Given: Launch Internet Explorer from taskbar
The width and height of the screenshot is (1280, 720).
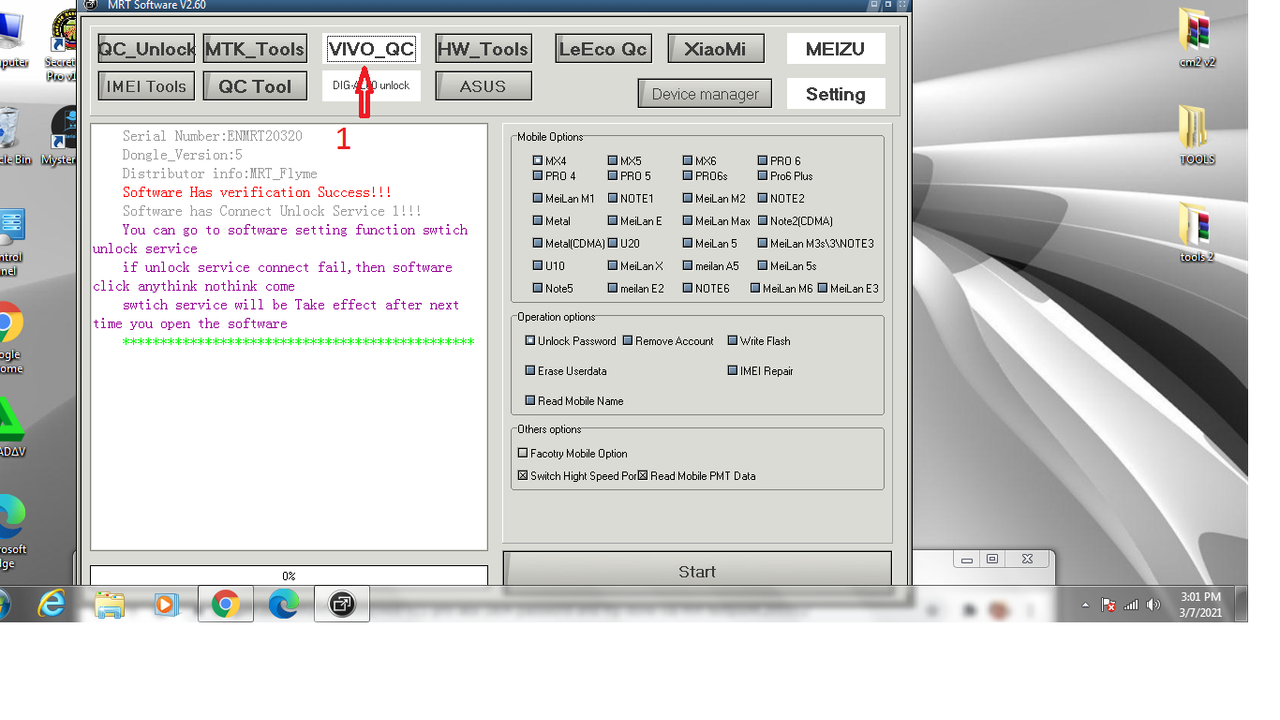Looking at the screenshot, I should click(x=51, y=604).
